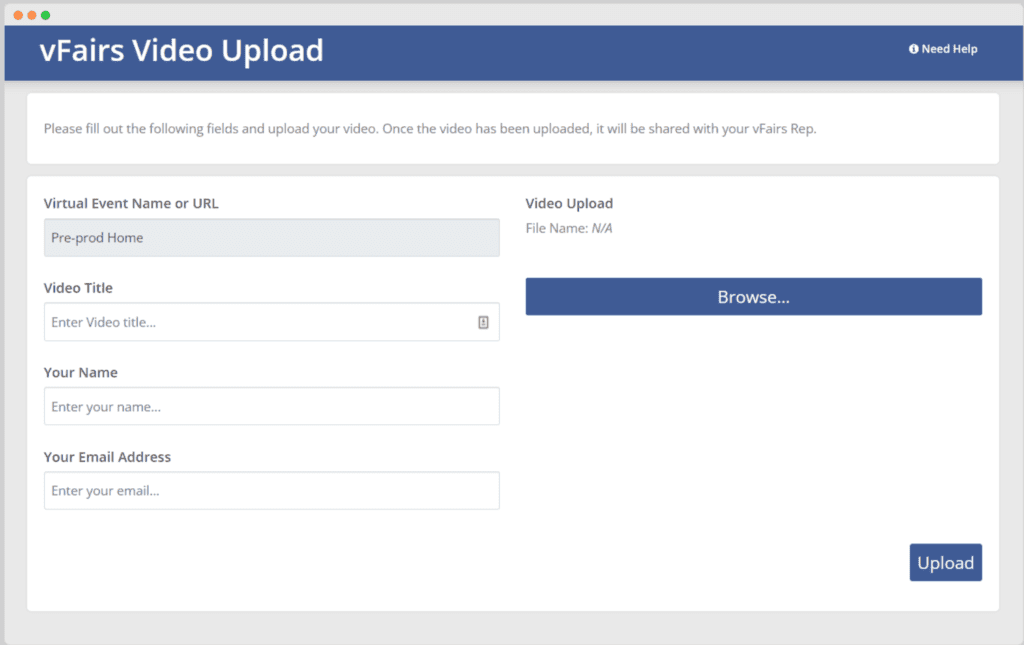
Task: Click the Your Email Address label
Action: coord(107,457)
